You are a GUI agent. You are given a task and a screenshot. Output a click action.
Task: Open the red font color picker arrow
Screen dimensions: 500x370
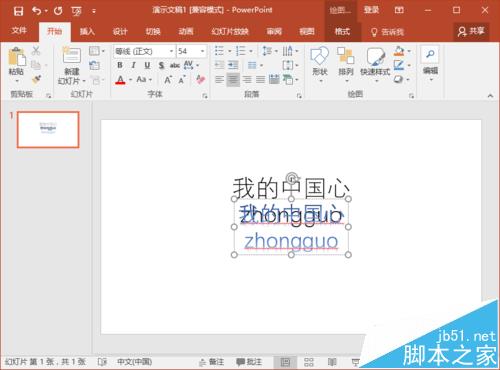(x=131, y=80)
